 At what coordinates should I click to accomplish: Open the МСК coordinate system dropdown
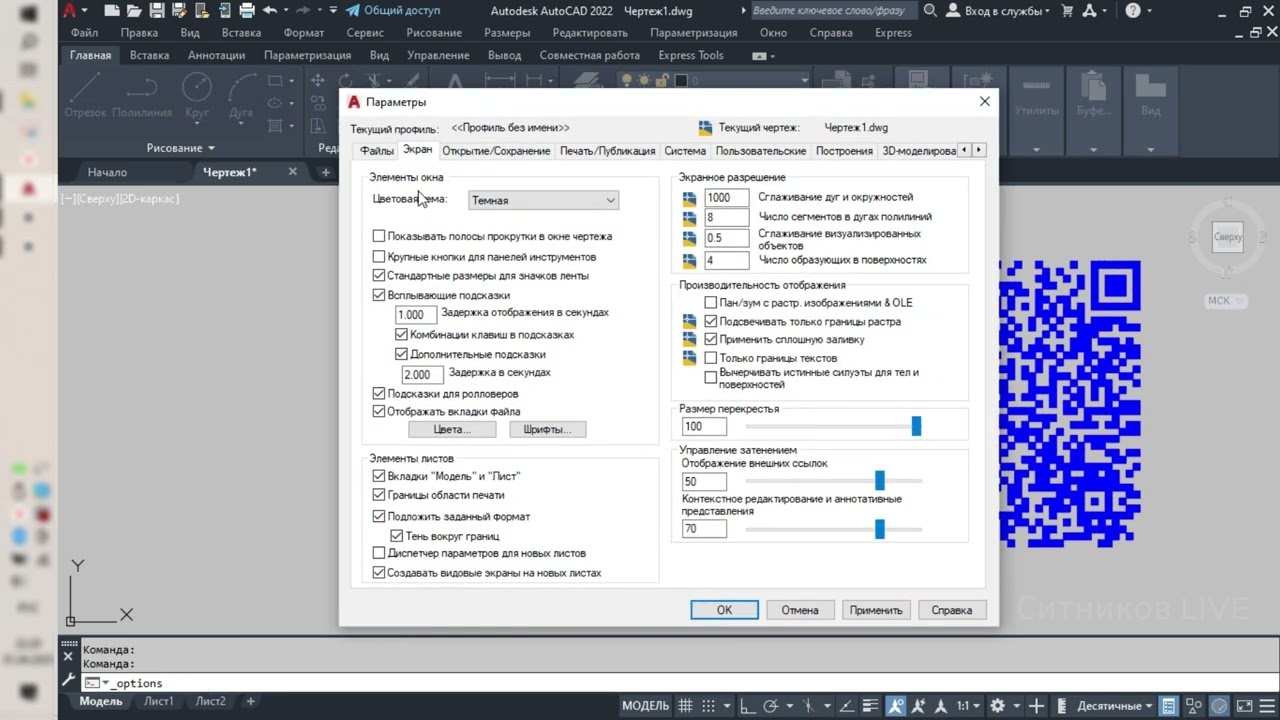point(1225,301)
